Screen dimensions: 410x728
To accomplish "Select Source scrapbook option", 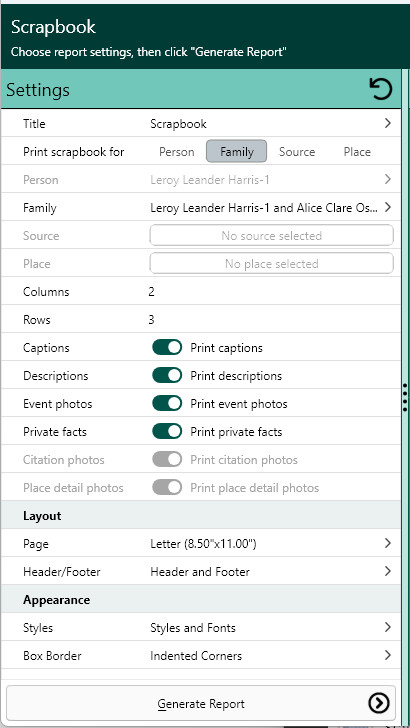I will coord(297,152).
